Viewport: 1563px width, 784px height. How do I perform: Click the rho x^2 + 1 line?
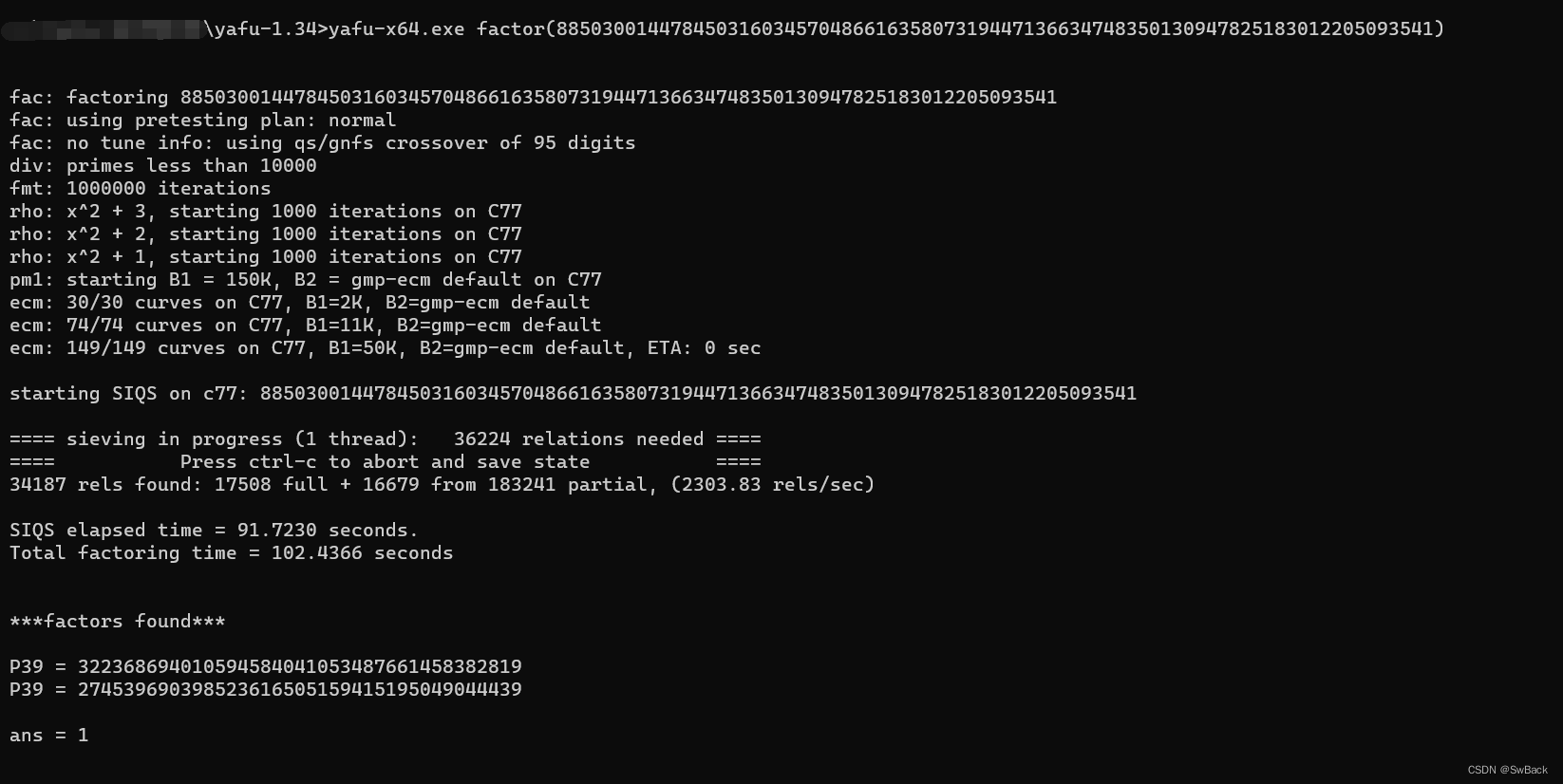pyautogui.click(x=265, y=257)
